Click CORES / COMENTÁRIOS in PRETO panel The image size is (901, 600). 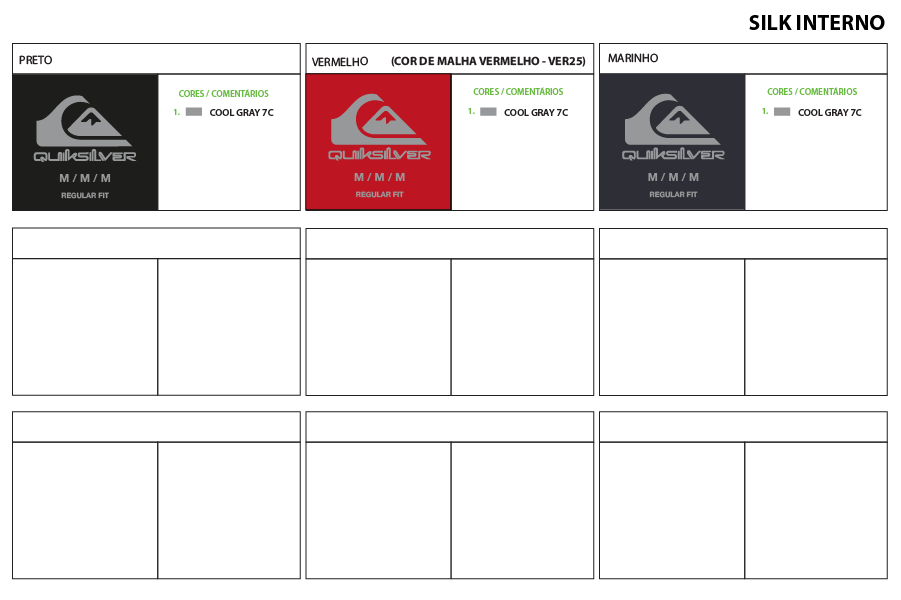[x=223, y=94]
